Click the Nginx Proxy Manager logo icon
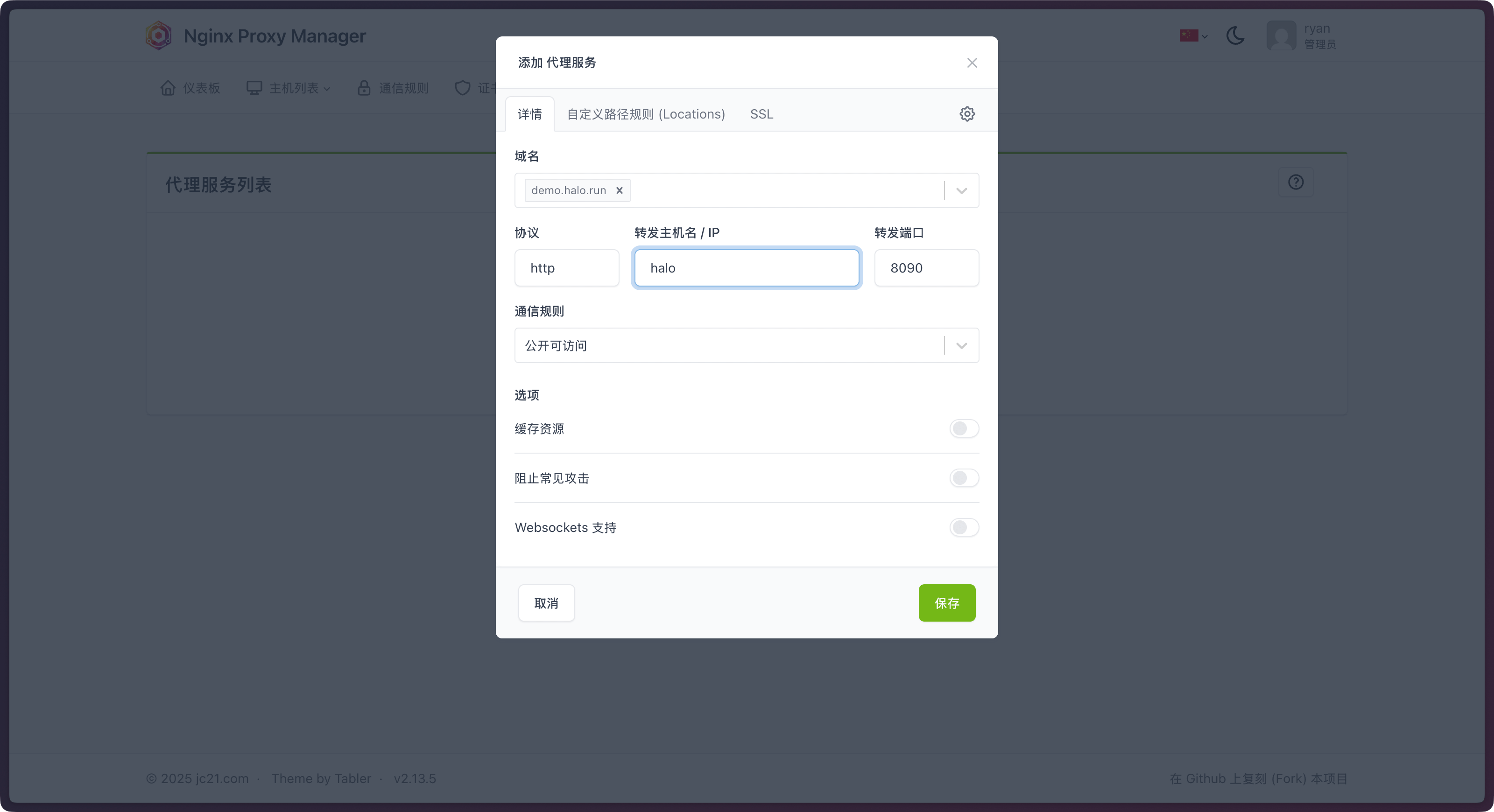This screenshot has width=1494, height=812. click(x=158, y=35)
